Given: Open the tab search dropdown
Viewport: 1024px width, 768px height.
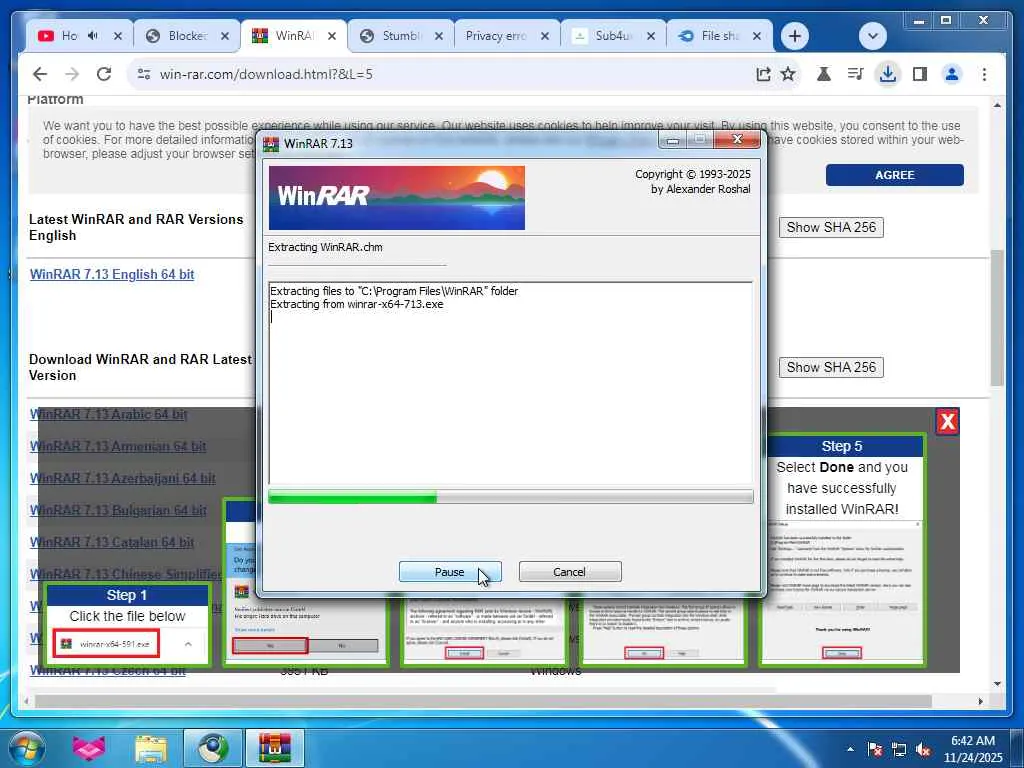Looking at the screenshot, I should 872,36.
